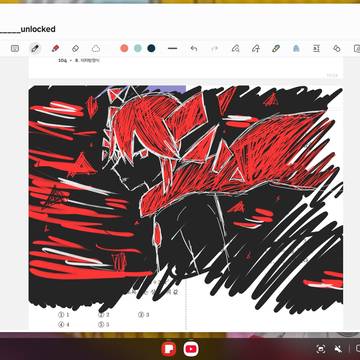Select answer choice ① 1
The image size is (360, 360).
coord(64,315)
